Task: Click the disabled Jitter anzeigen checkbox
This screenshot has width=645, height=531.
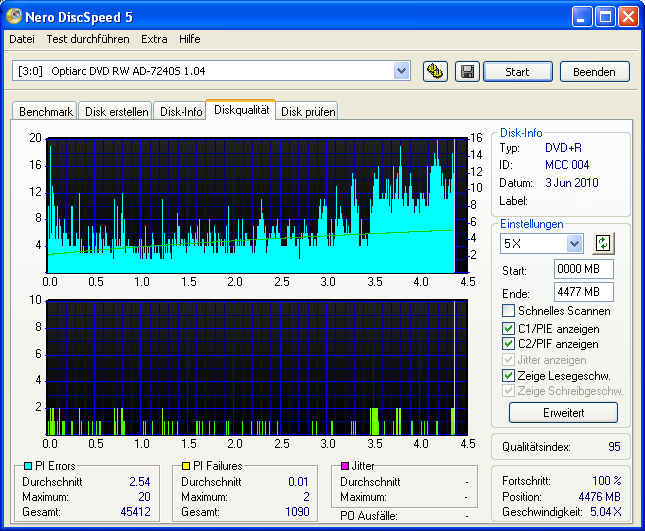Action: tap(508, 359)
